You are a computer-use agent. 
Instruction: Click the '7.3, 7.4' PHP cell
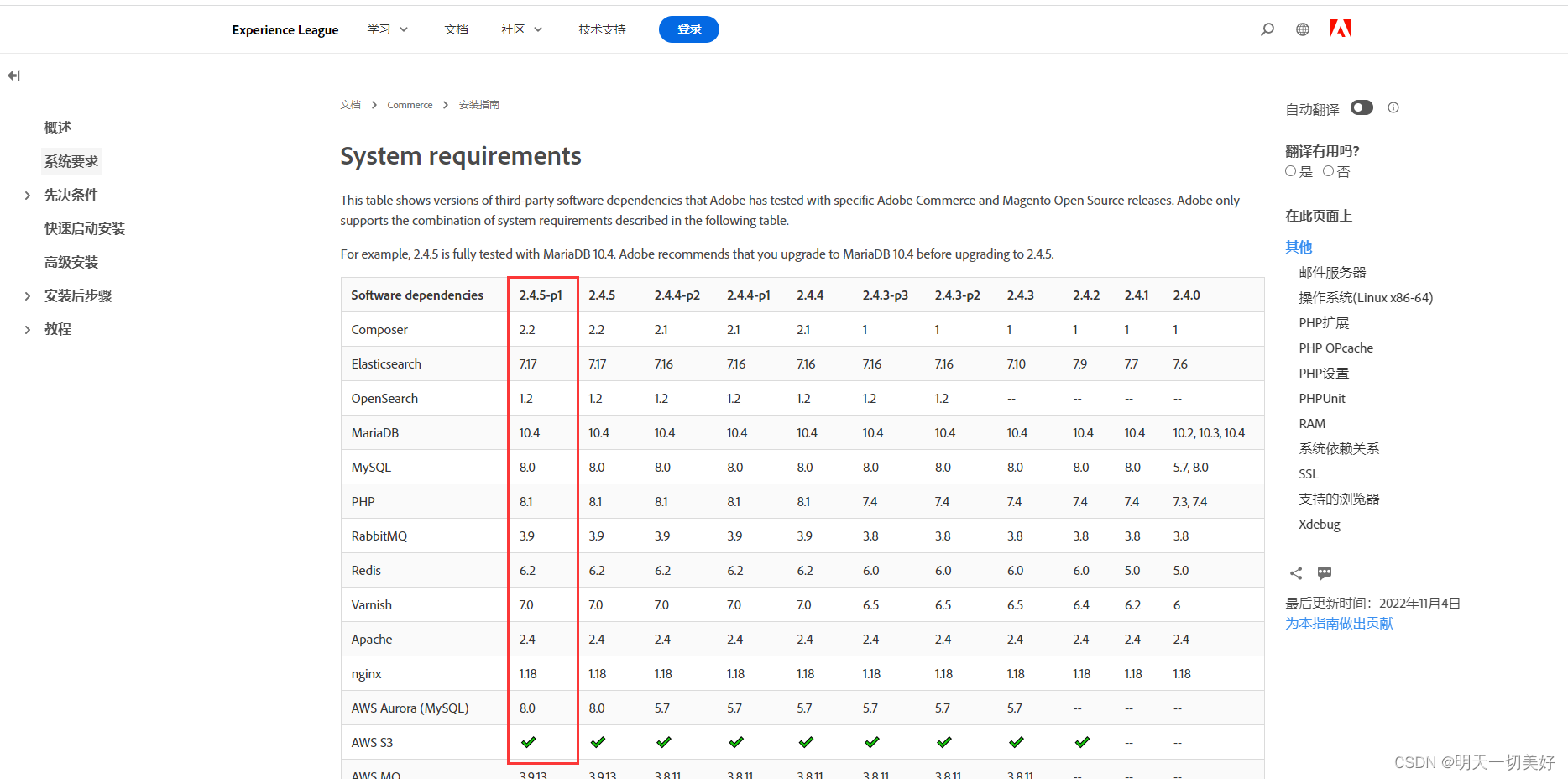click(x=1190, y=501)
